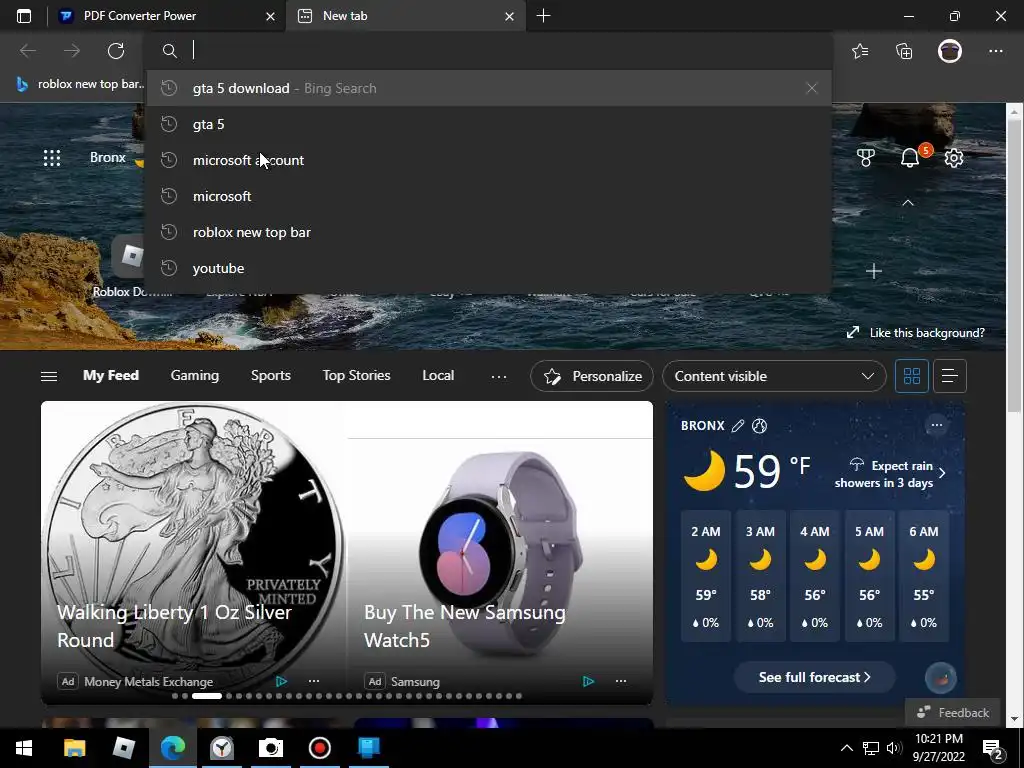Open weather card options menu

[936, 425]
